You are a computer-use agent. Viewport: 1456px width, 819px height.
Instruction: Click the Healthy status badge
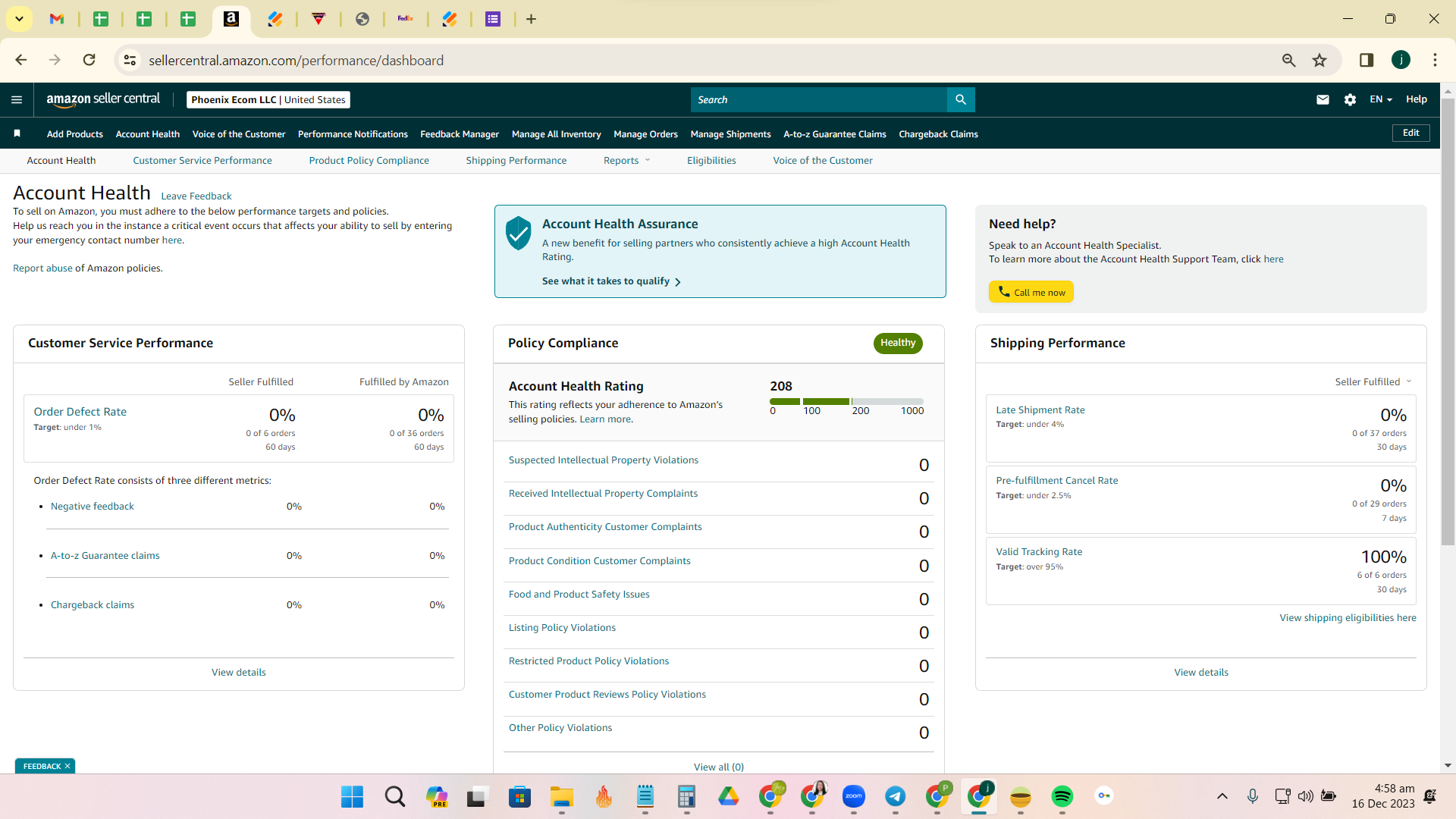coord(898,343)
